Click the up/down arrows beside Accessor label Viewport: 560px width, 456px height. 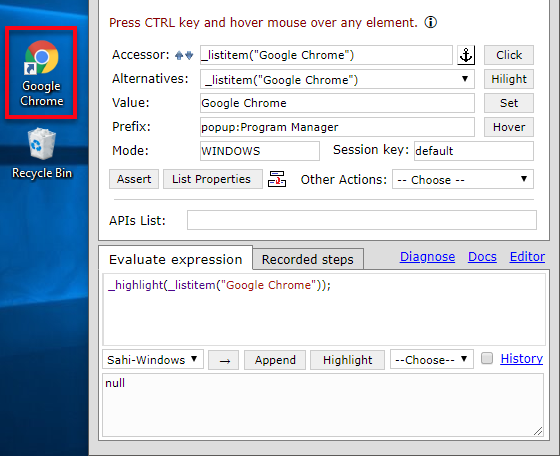point(184,55)
